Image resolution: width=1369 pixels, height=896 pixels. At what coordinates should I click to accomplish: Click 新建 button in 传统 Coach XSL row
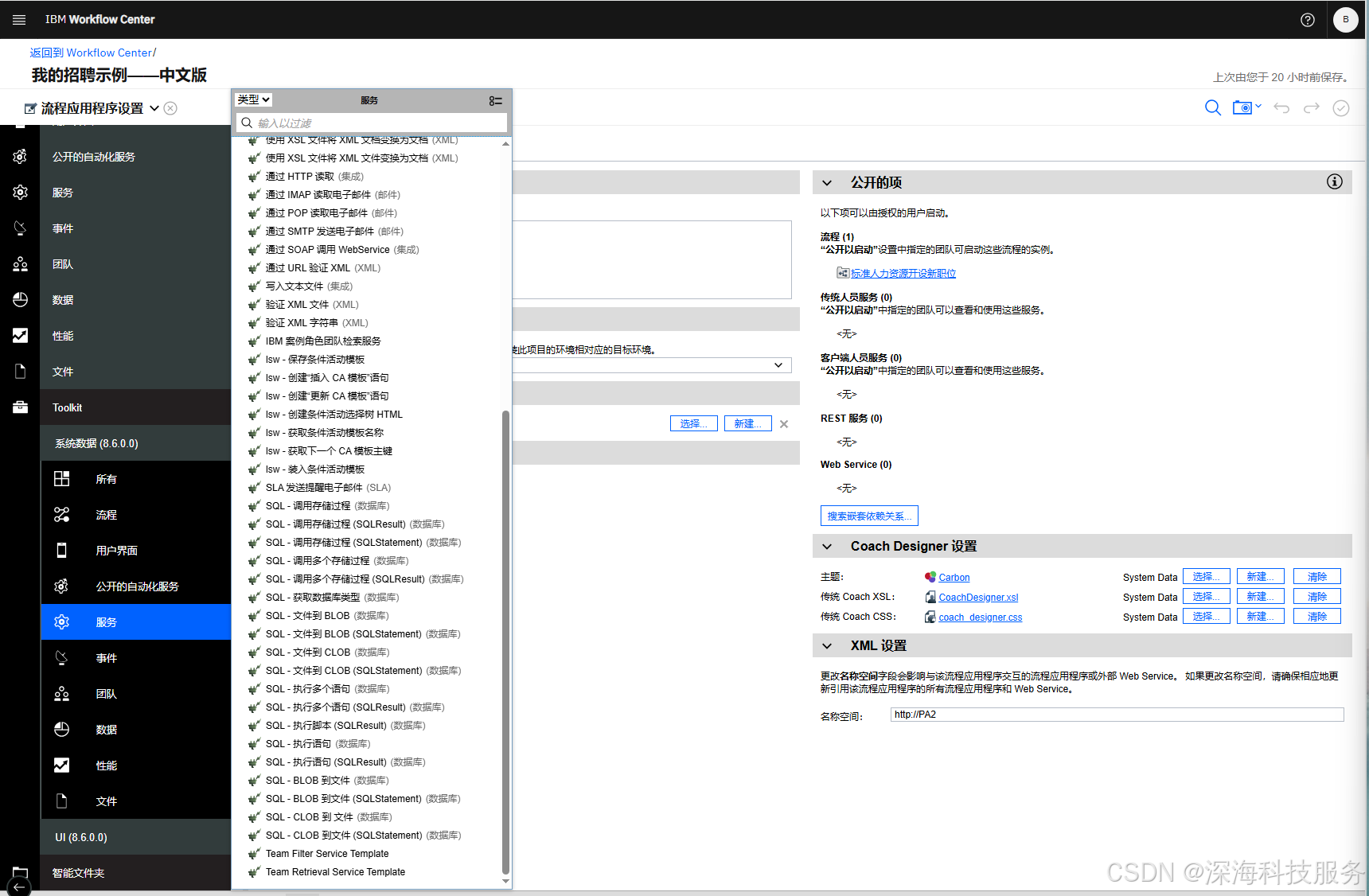click(x=1260, y=597)
